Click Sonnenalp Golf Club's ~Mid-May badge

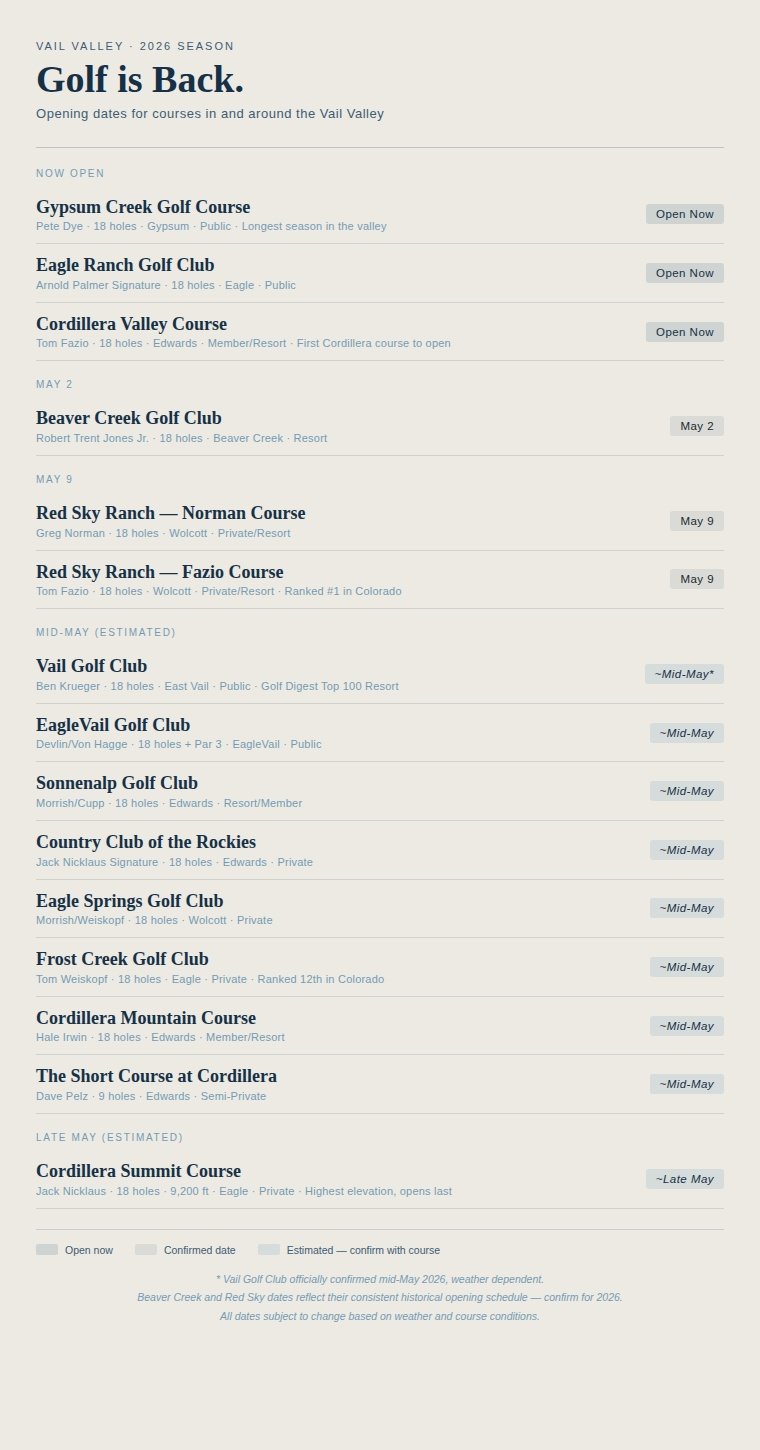click(686, 791)
